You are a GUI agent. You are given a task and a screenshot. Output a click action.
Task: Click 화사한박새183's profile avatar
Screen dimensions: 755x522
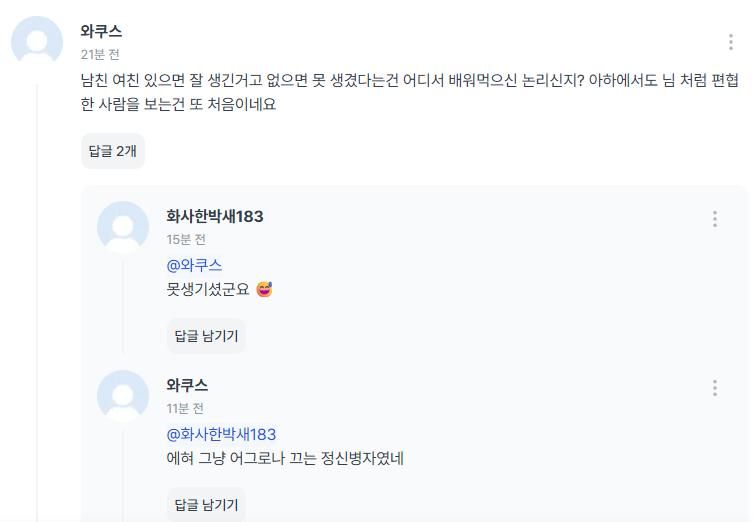123,227
